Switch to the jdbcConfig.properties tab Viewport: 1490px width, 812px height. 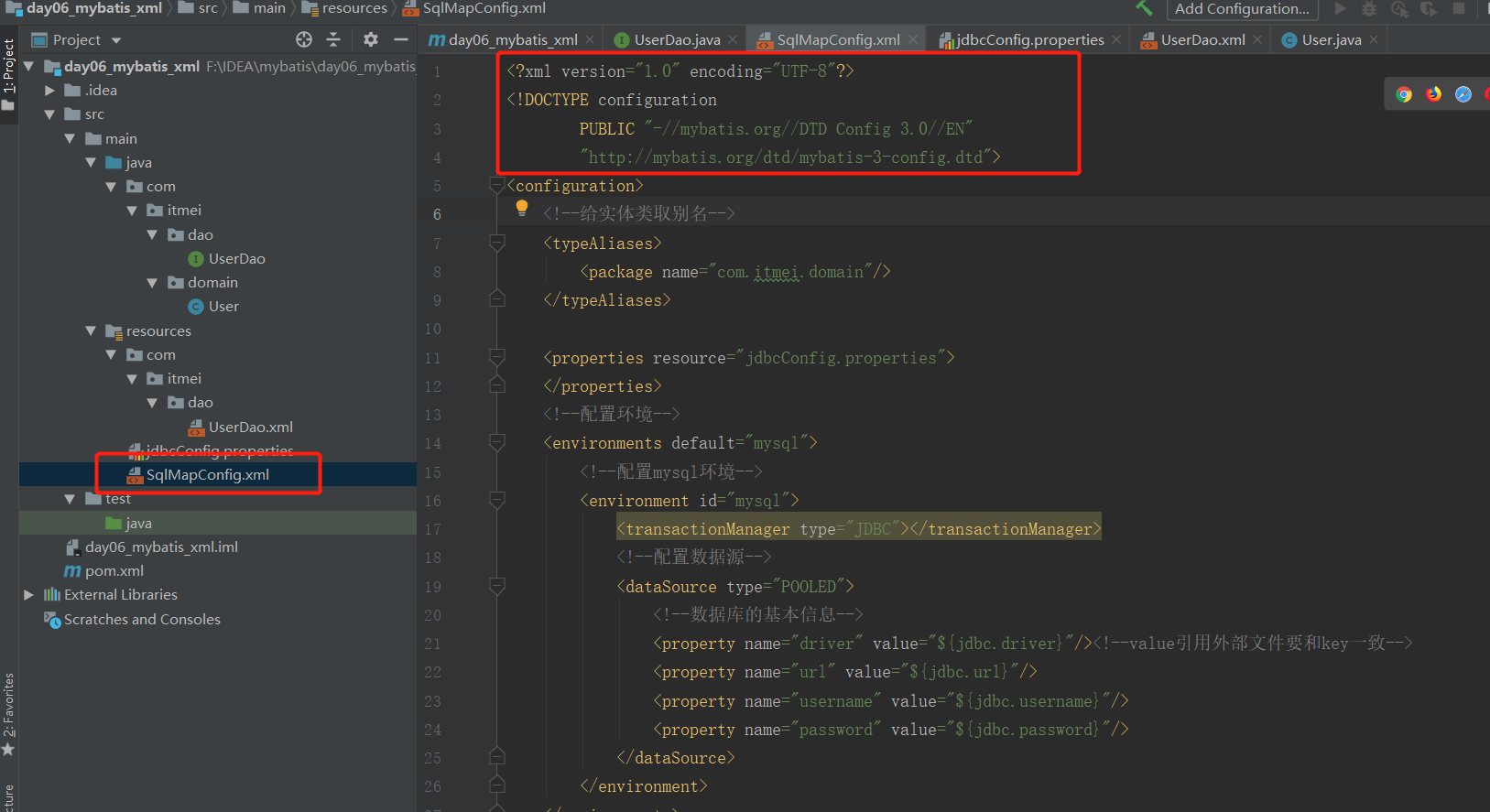click(1030, 39)
